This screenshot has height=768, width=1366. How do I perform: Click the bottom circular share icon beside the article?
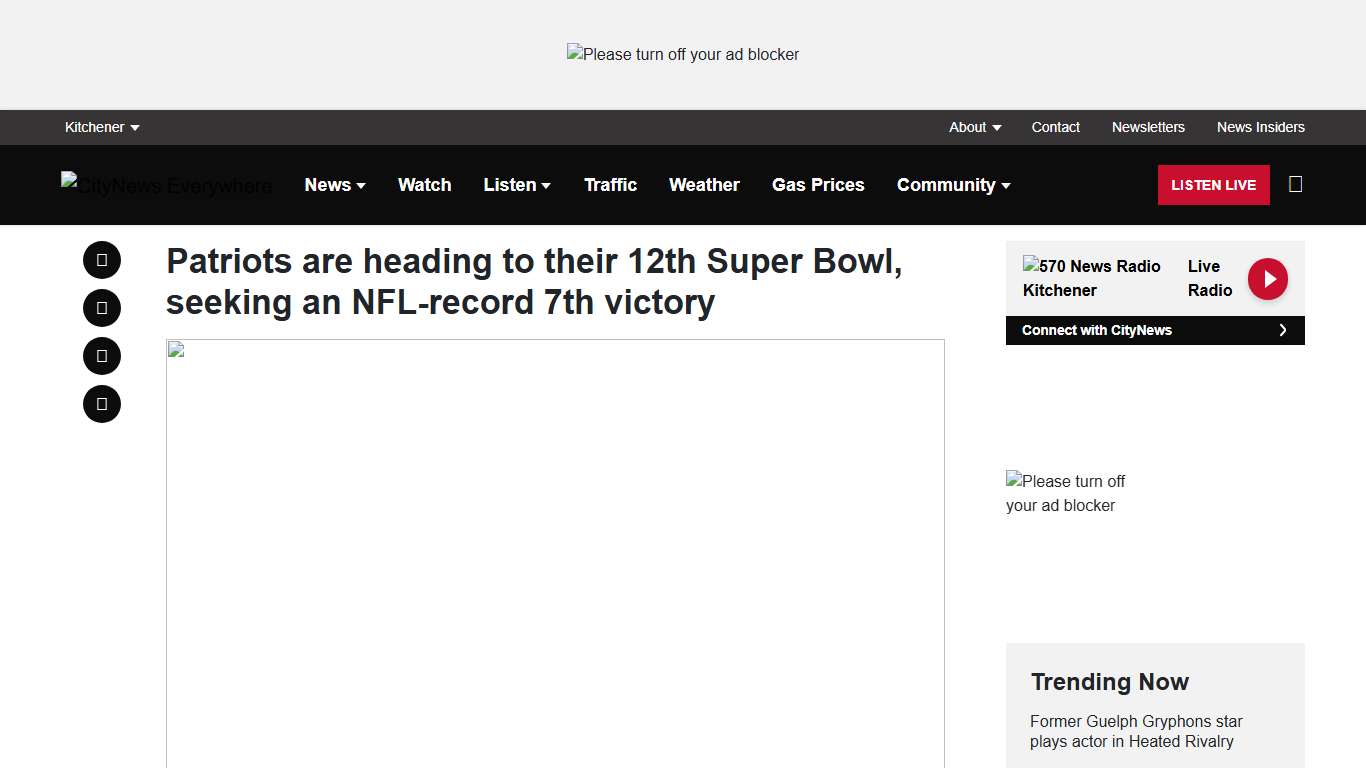pos(102,404)
